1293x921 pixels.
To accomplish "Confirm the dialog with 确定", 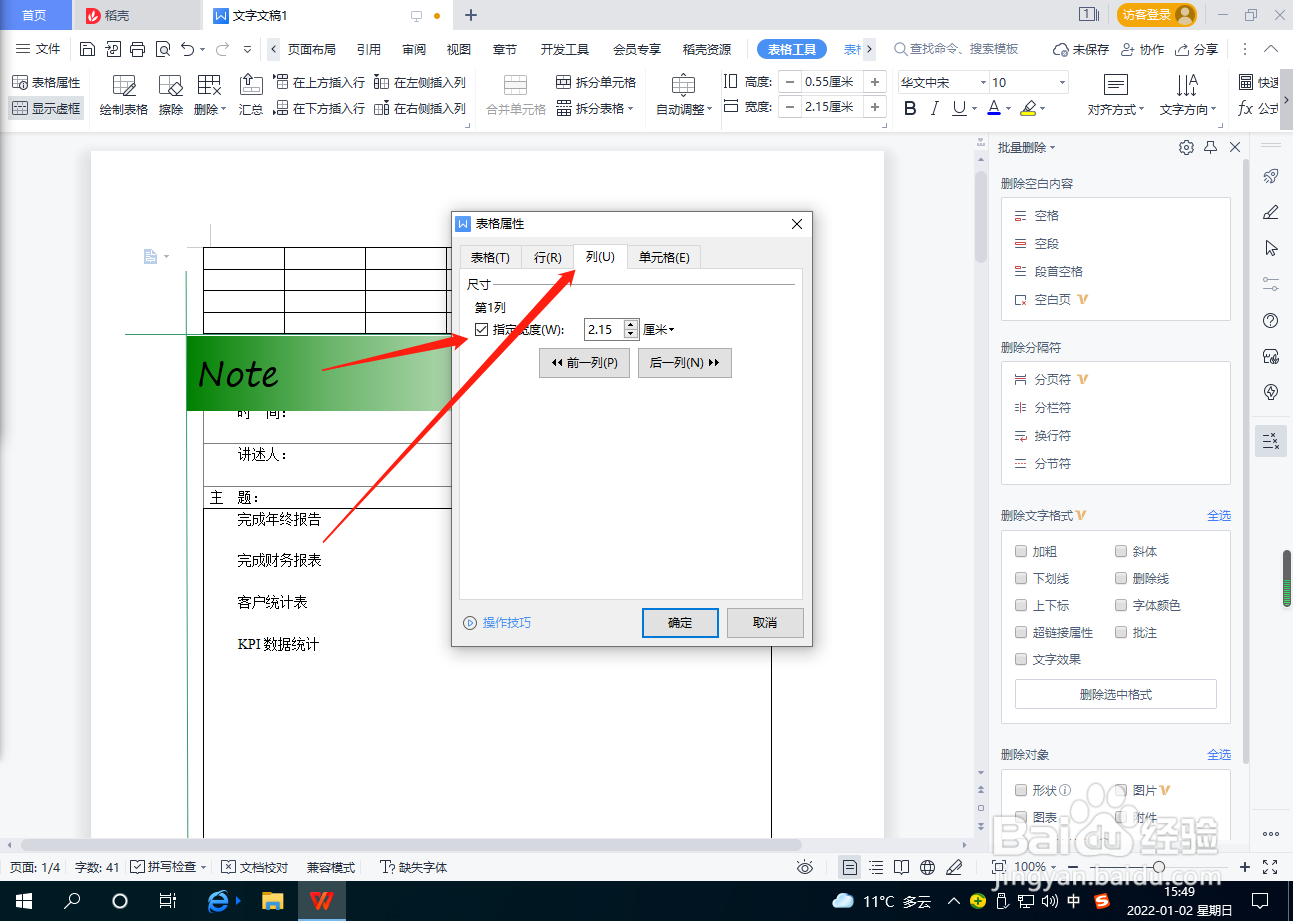I will 680,623.
